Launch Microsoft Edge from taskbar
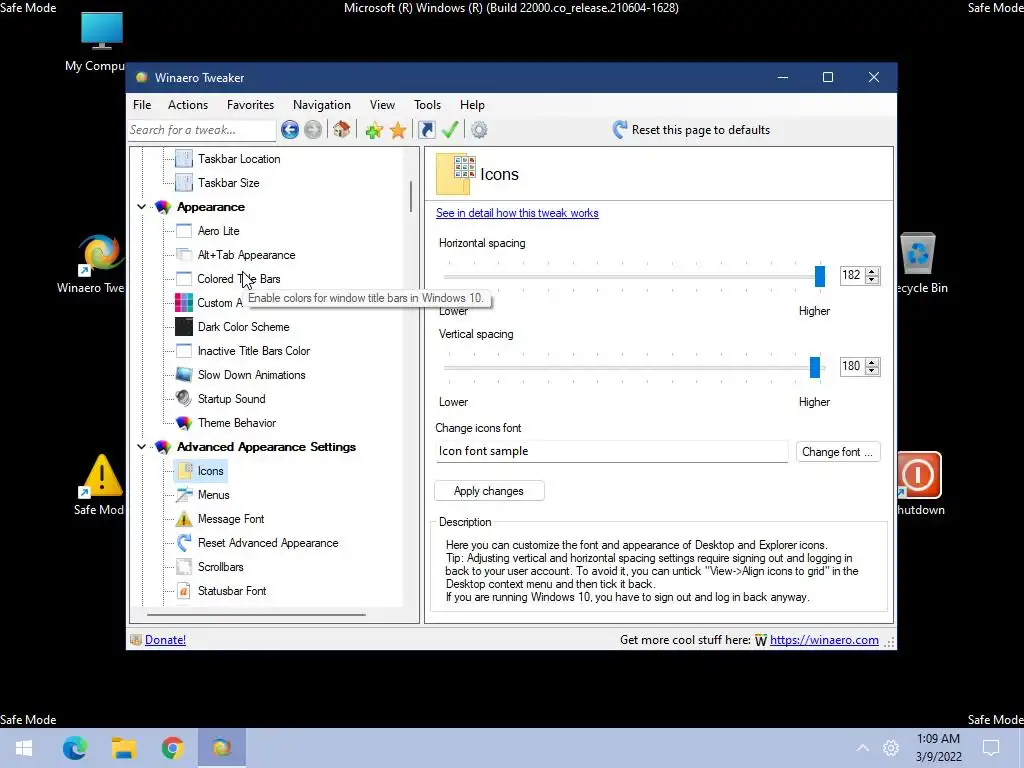 [x=74, y=748]
